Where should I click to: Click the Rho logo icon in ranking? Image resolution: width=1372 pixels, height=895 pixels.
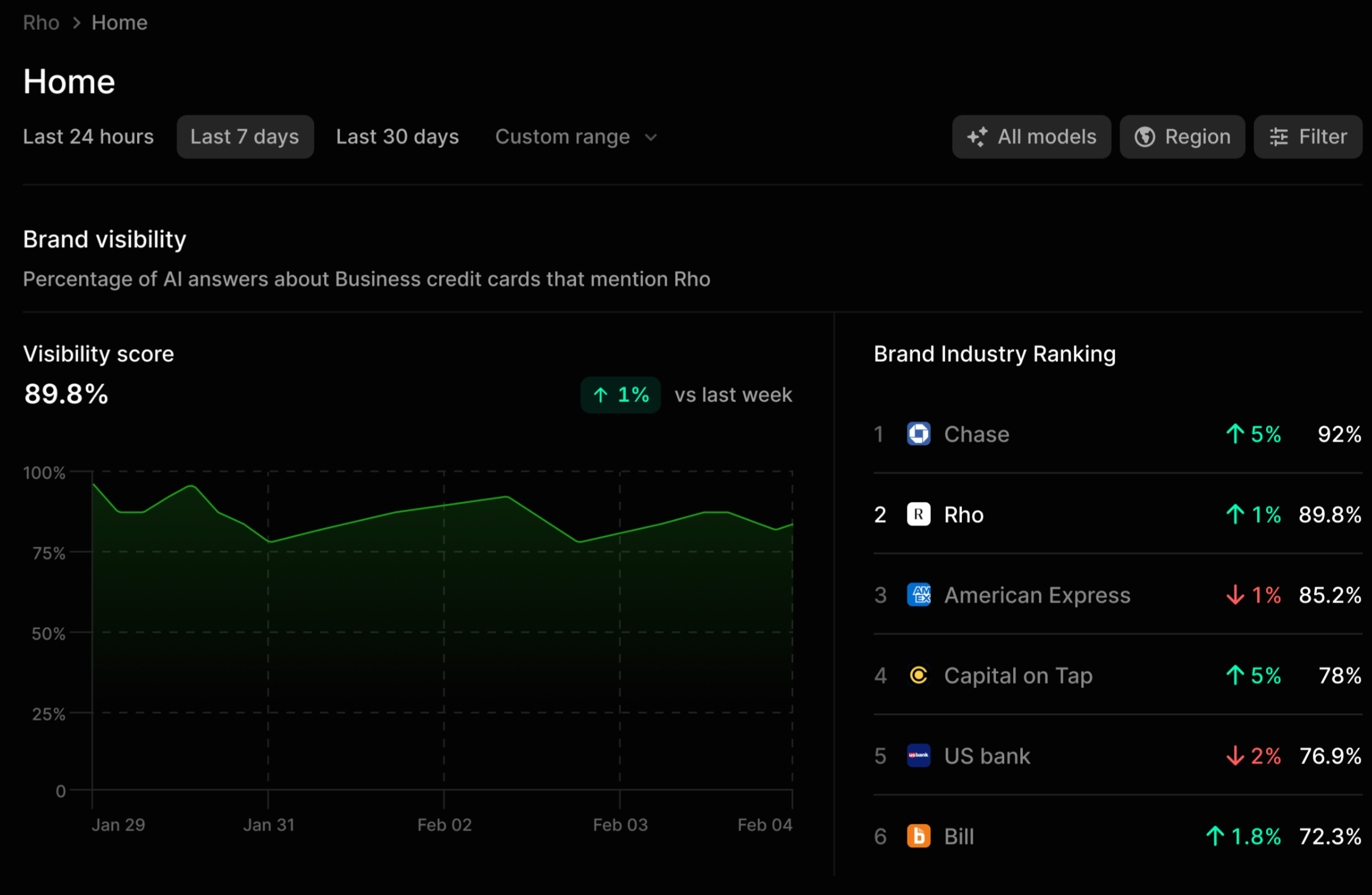[x=919, y=515]
